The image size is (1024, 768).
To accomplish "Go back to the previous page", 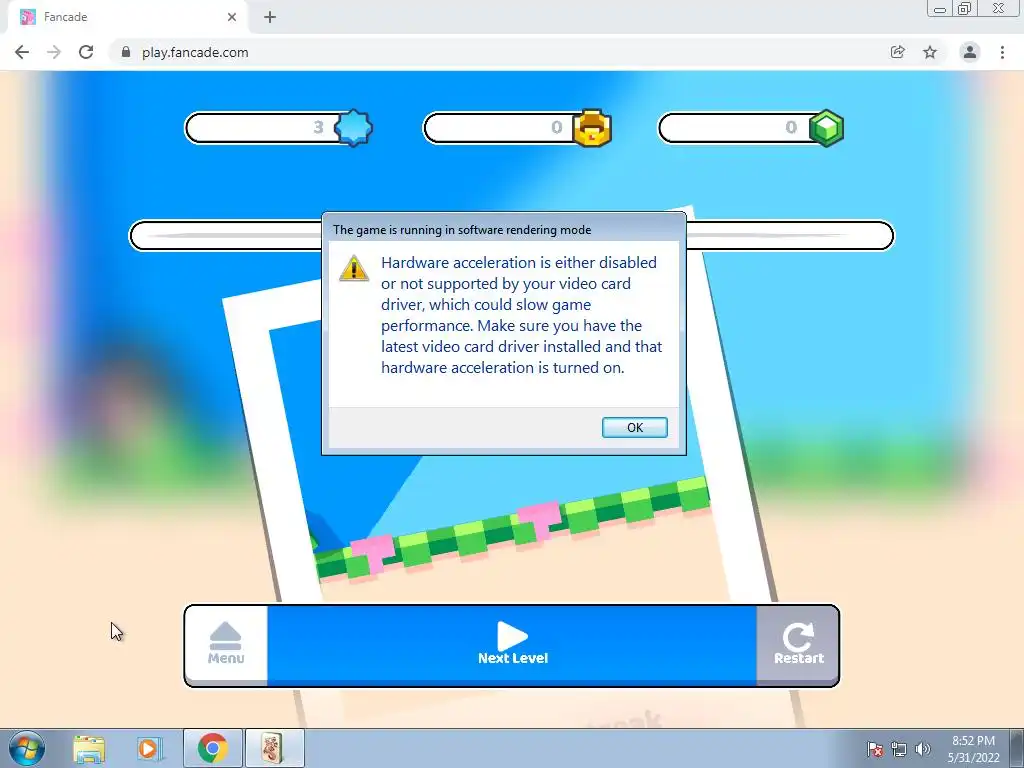I will (22, 52).
